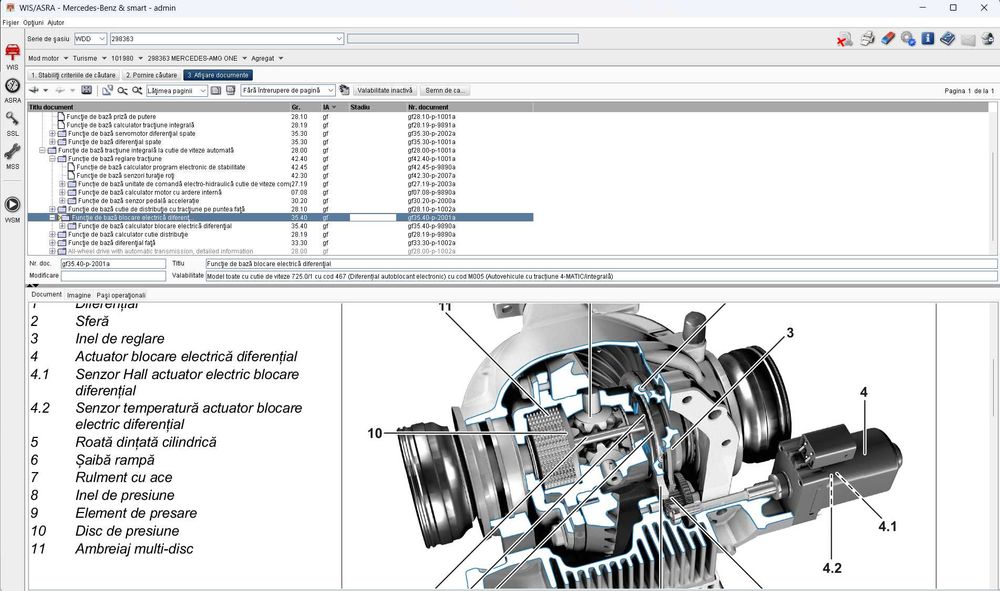
Task: Click the printer icon in top toolbar
Action: point(867,39)
